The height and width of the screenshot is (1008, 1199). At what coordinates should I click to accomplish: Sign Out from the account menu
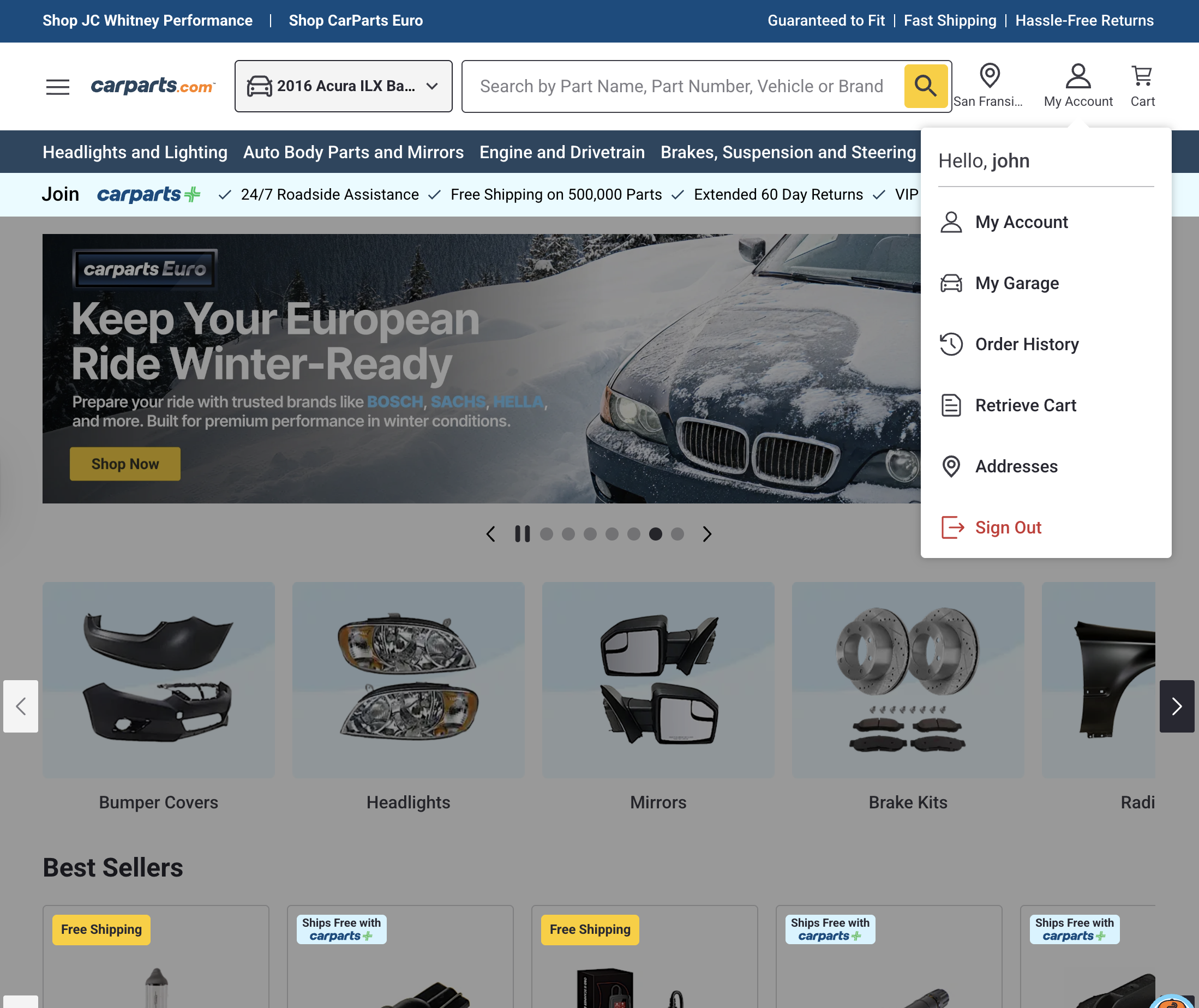click(x=1008, y=527)
